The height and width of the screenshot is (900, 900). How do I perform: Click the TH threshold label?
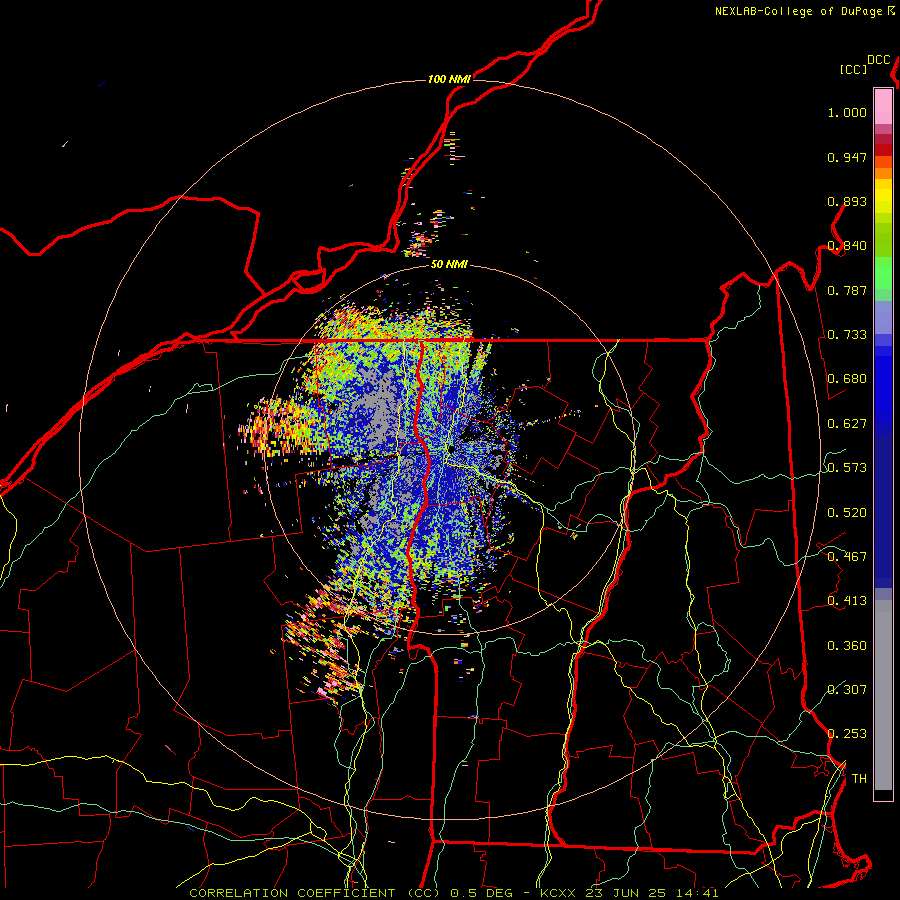tap(859, 779)
